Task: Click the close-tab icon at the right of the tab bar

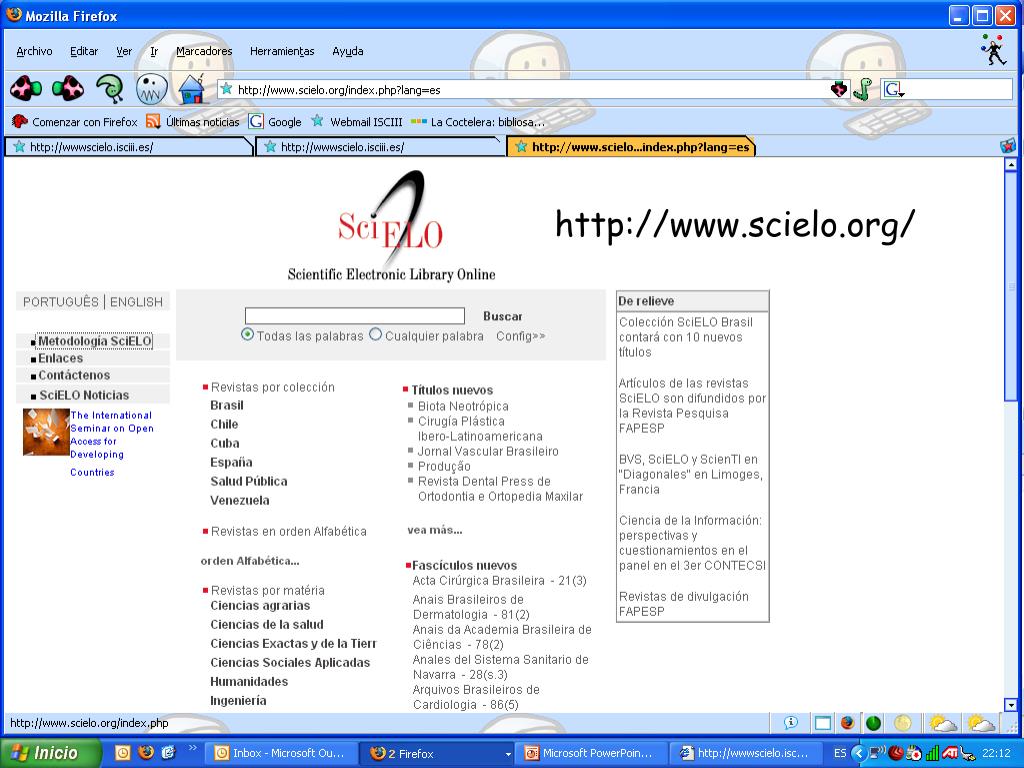Action: tap(1008, 146)
